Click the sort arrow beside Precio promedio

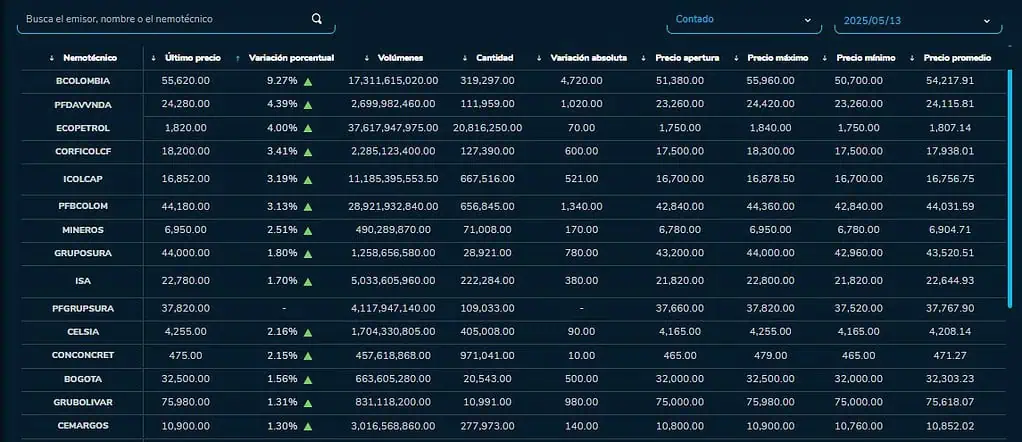point(912,58)
